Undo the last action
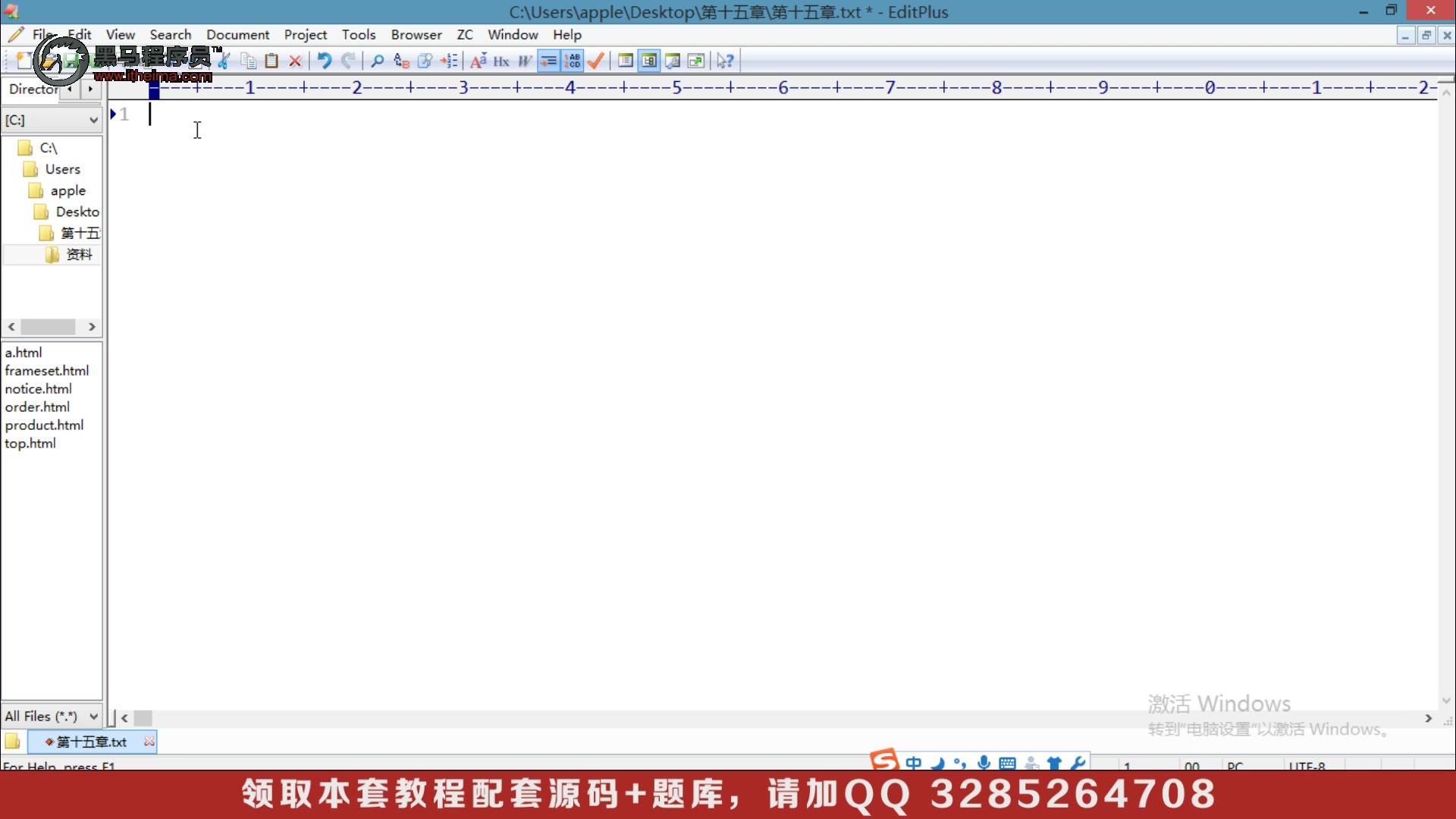The image size is (1456, 819). (324, 61)
